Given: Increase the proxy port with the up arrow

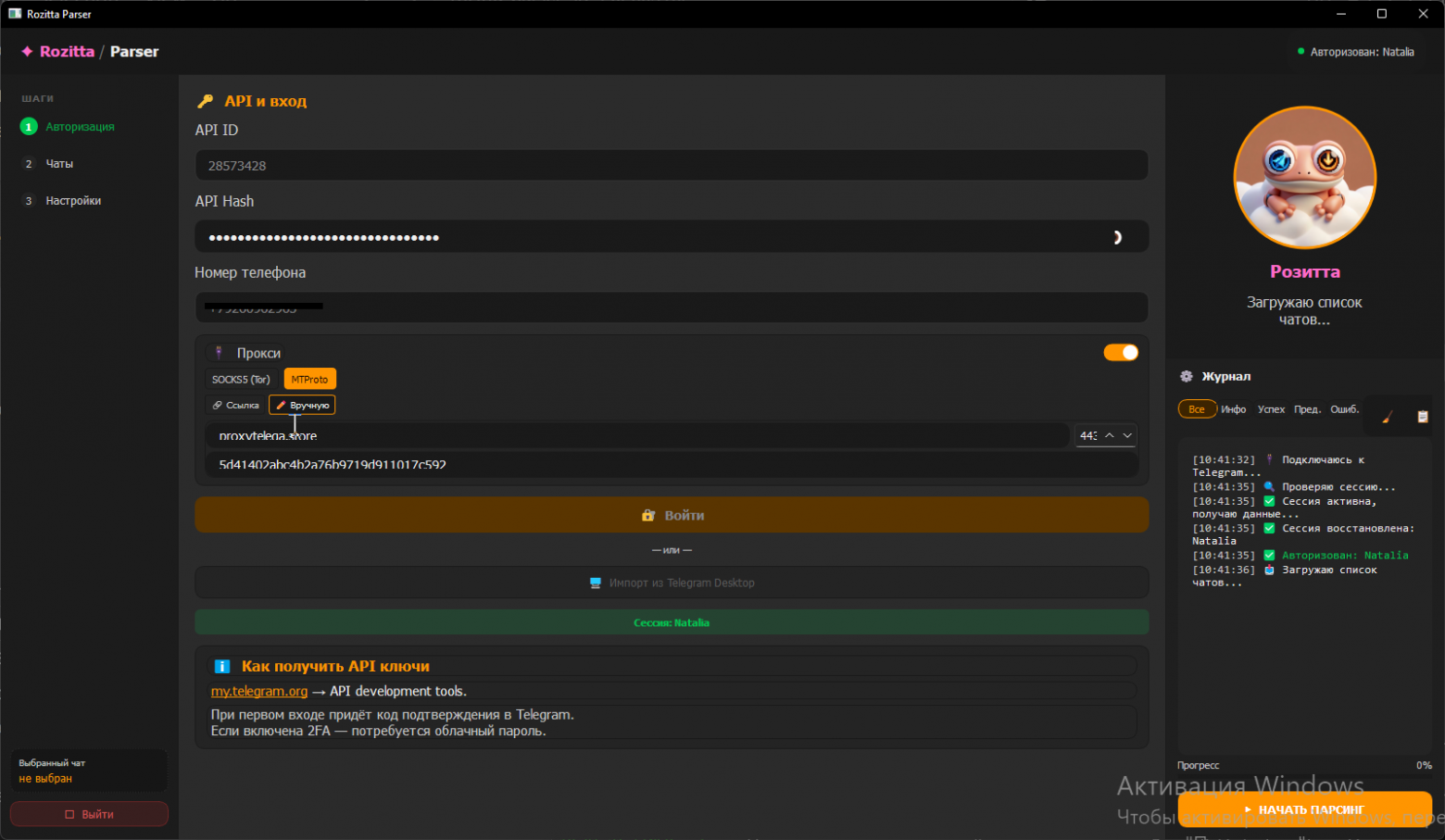Looking at the screenshot, I should tap(1109, 435).
